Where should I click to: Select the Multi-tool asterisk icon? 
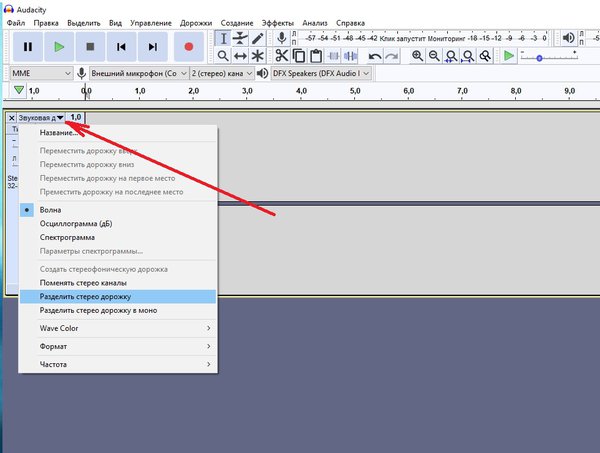click(x=258, y=56)
